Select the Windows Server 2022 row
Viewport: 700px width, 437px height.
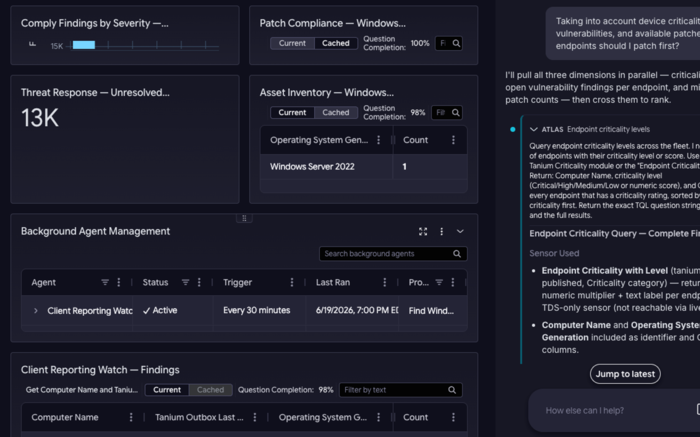click(363, 166)
